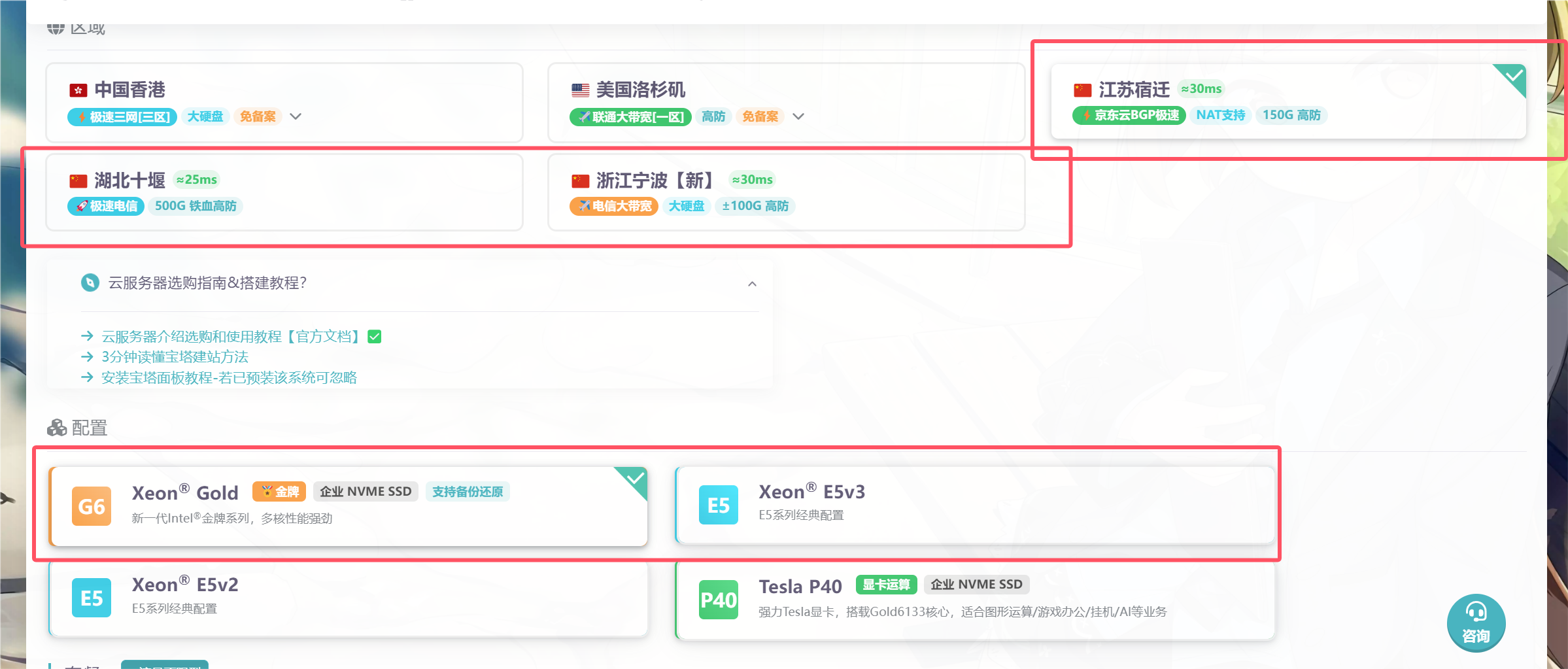Open the 3分钟读懂宝塔建站方法 link

[x=175, y=357]
